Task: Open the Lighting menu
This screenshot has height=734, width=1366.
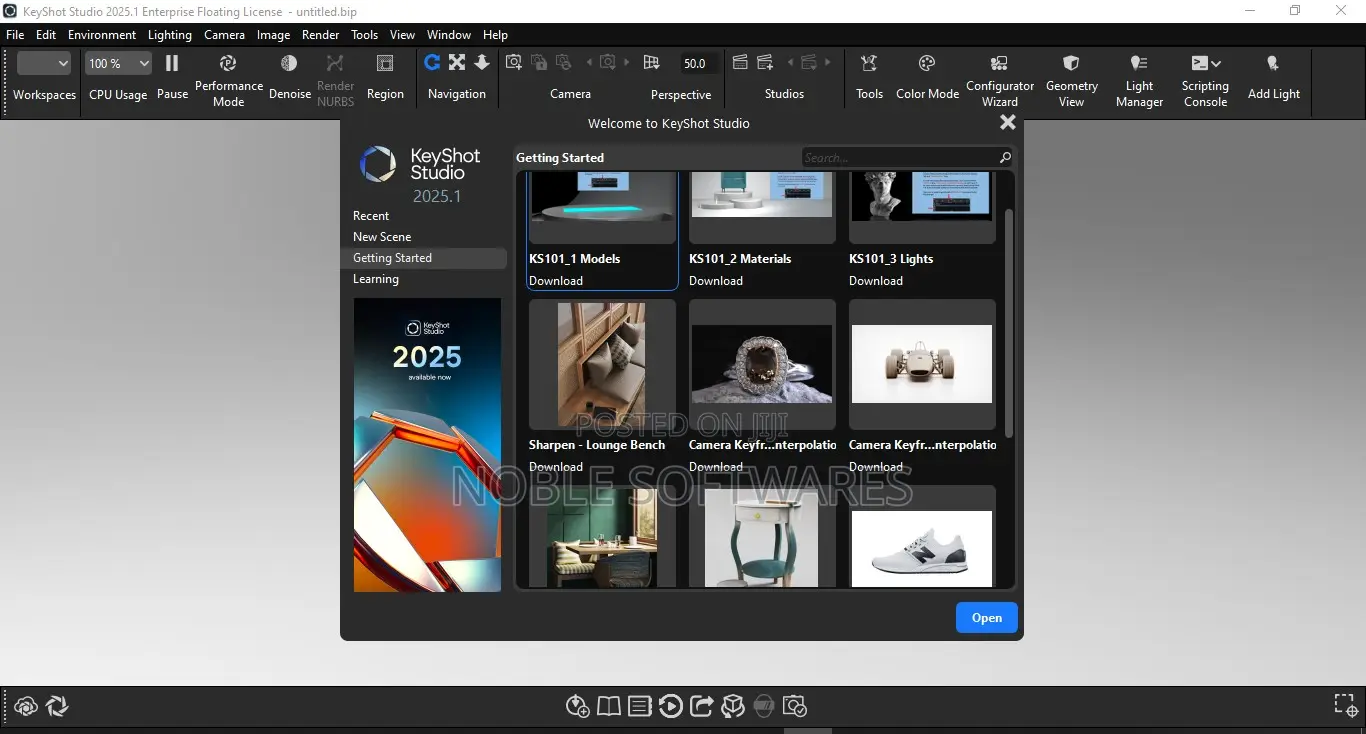Action: click(x=170, y=34)
